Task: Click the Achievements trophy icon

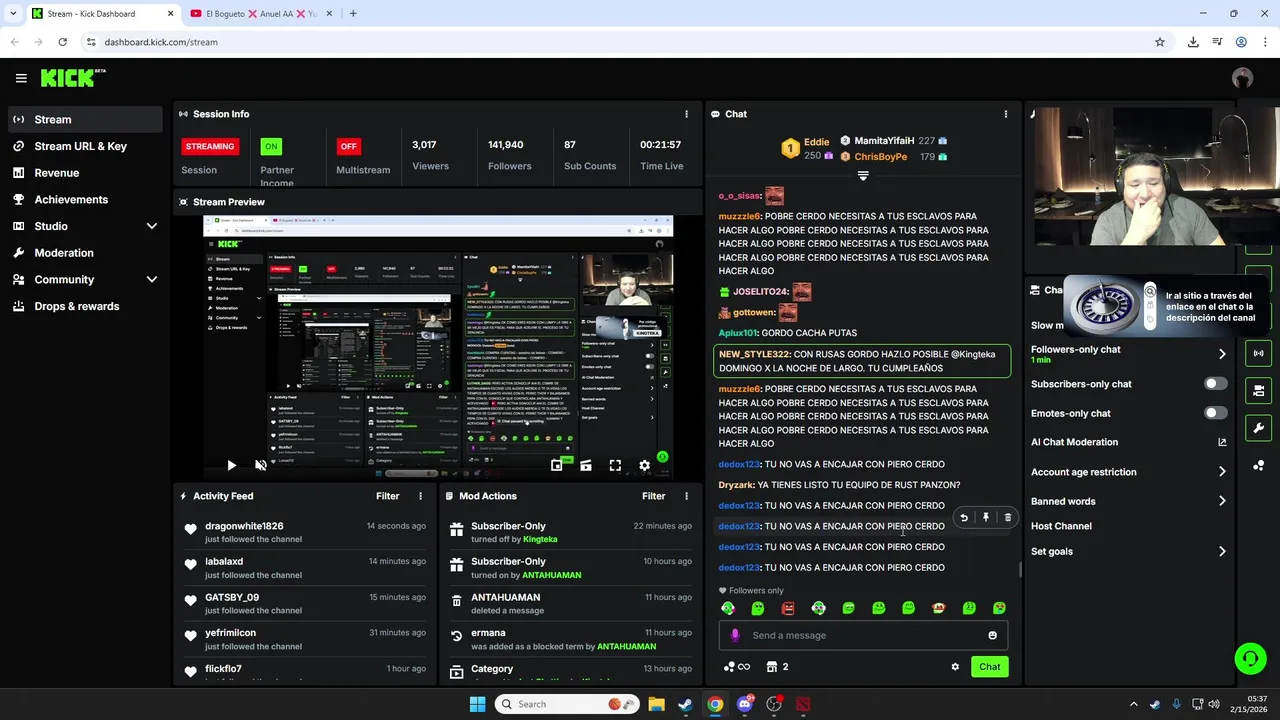Action: (x=19, y=199)
